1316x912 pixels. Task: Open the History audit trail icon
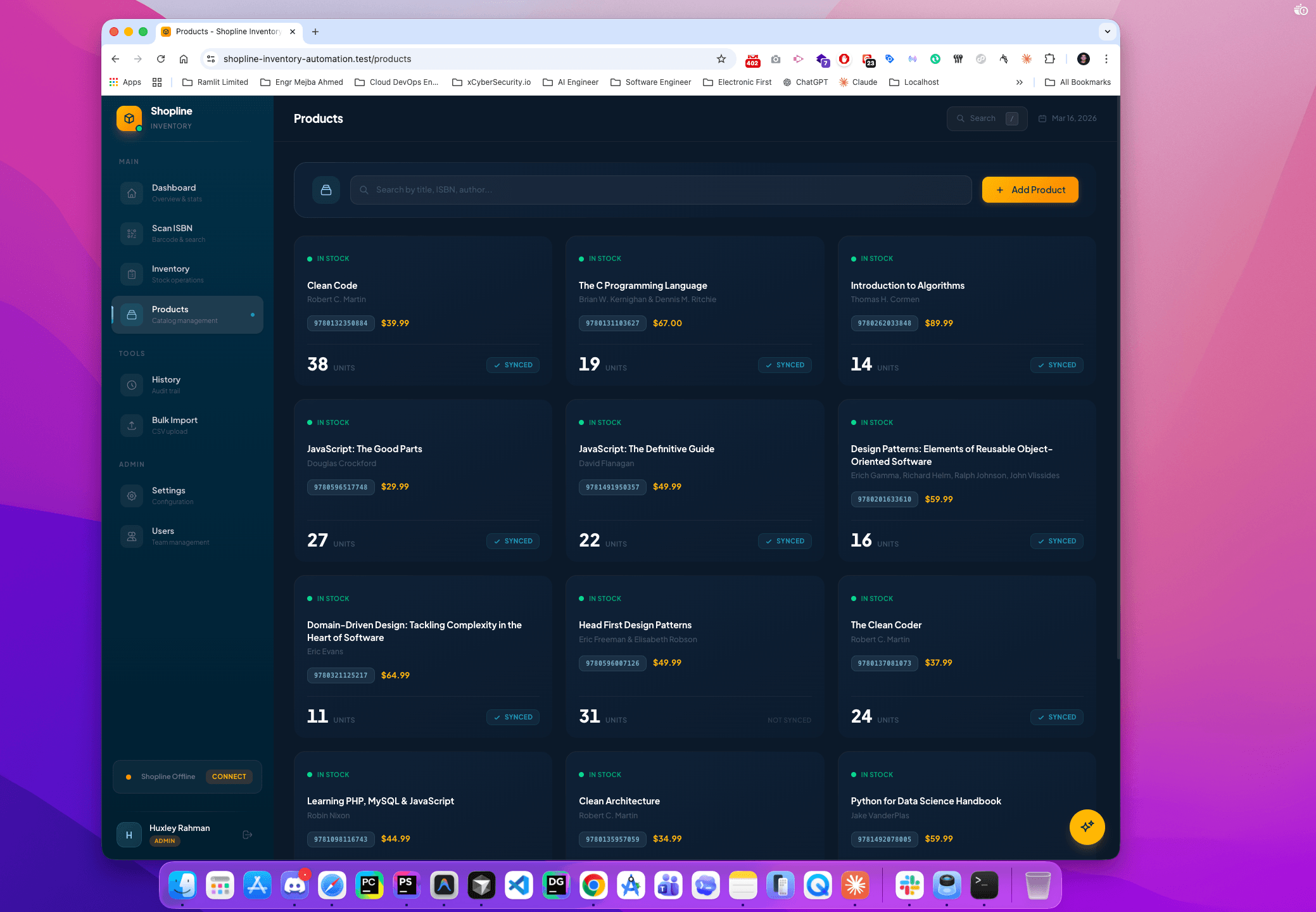pos(131,384)
